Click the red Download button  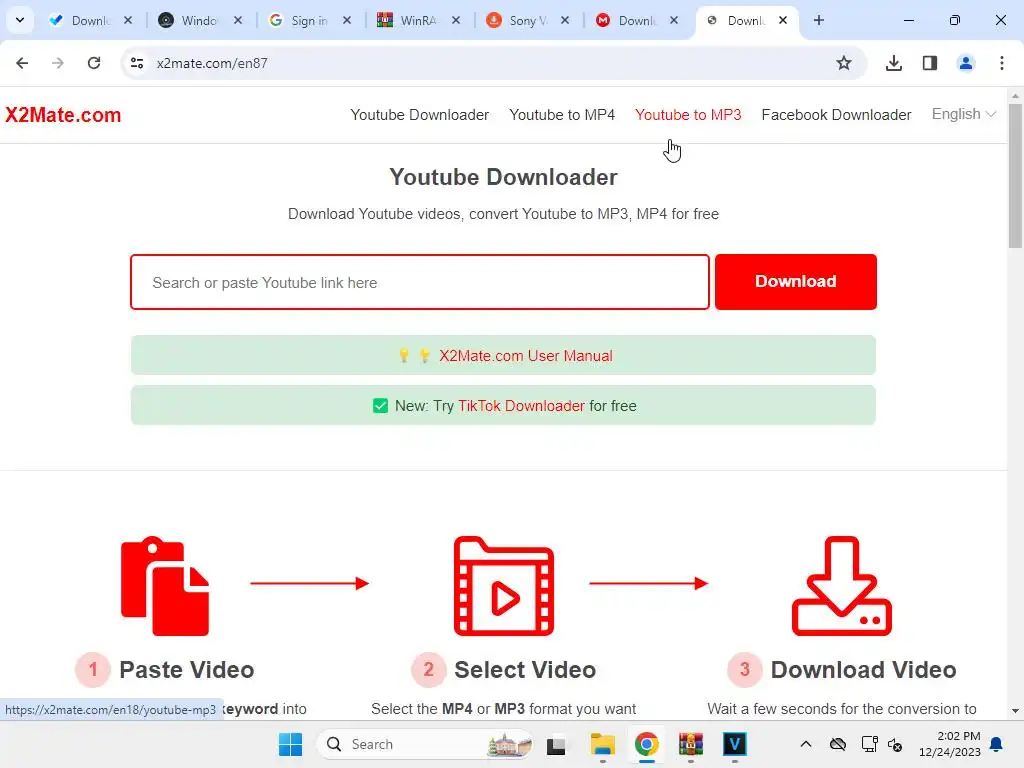tap(795, 281)
